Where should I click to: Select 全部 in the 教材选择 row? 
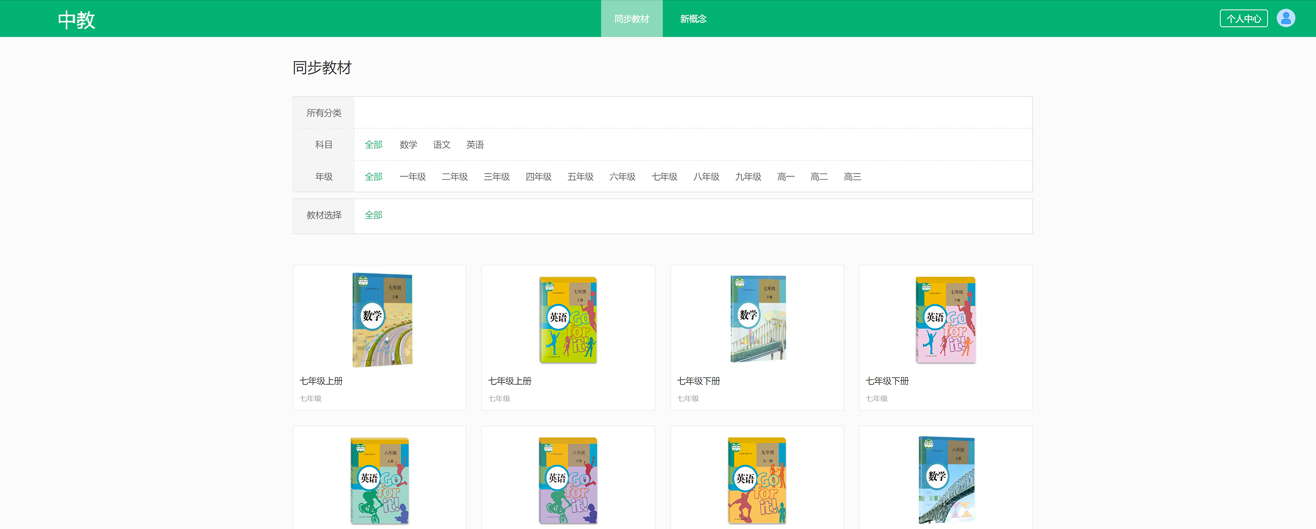[373, 215]
